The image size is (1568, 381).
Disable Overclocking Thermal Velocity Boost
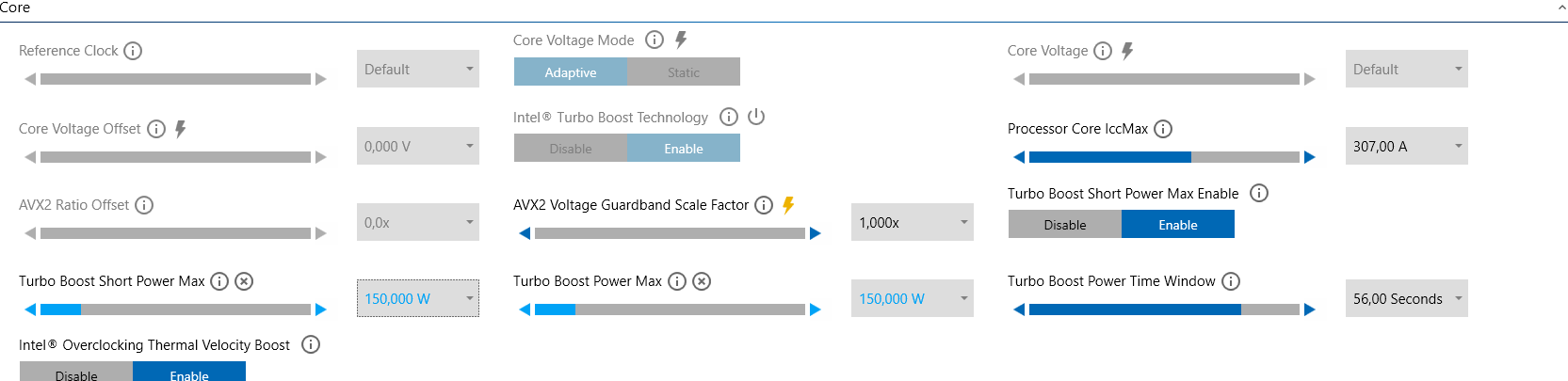(76, 373)
